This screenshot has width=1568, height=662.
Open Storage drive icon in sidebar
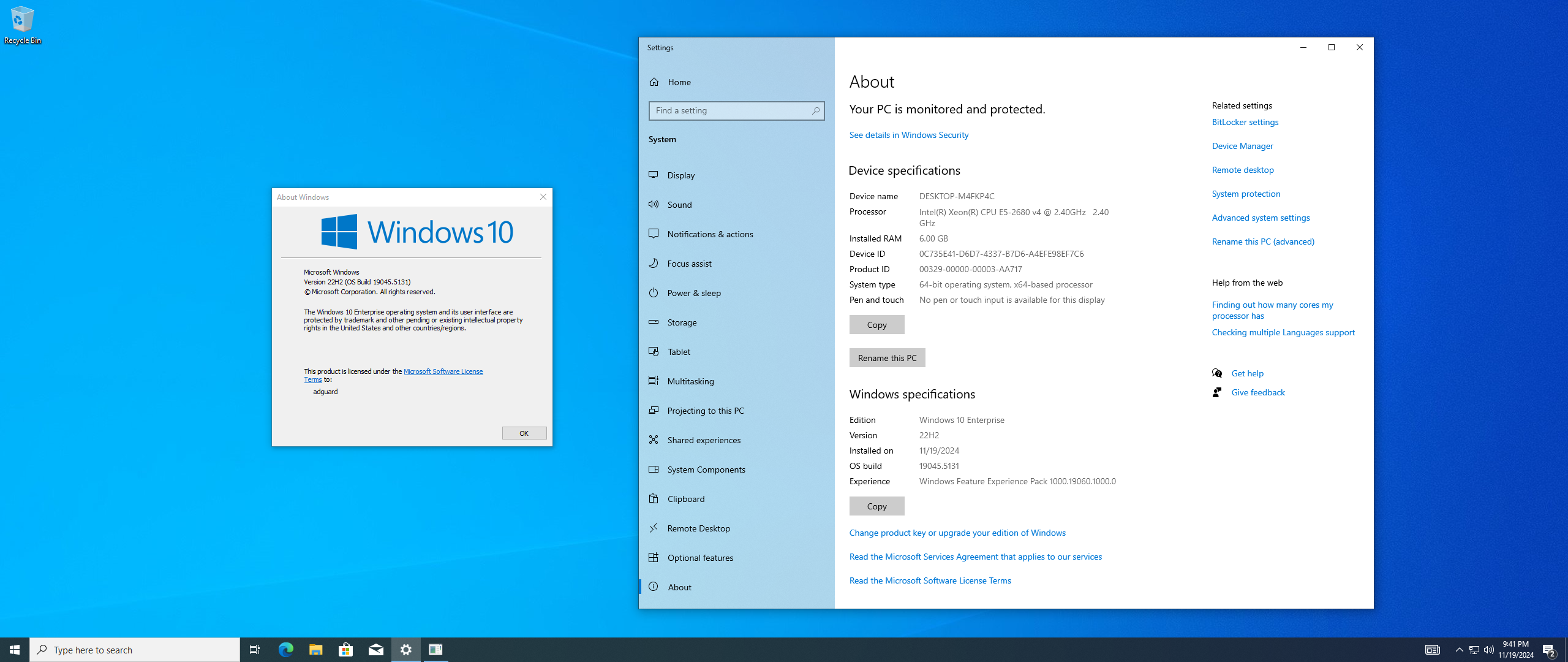[x=654, y=322]
